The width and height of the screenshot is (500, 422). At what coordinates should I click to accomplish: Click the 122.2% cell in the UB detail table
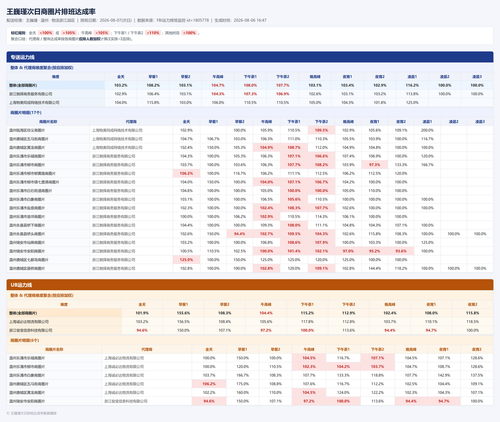[378, 393]
